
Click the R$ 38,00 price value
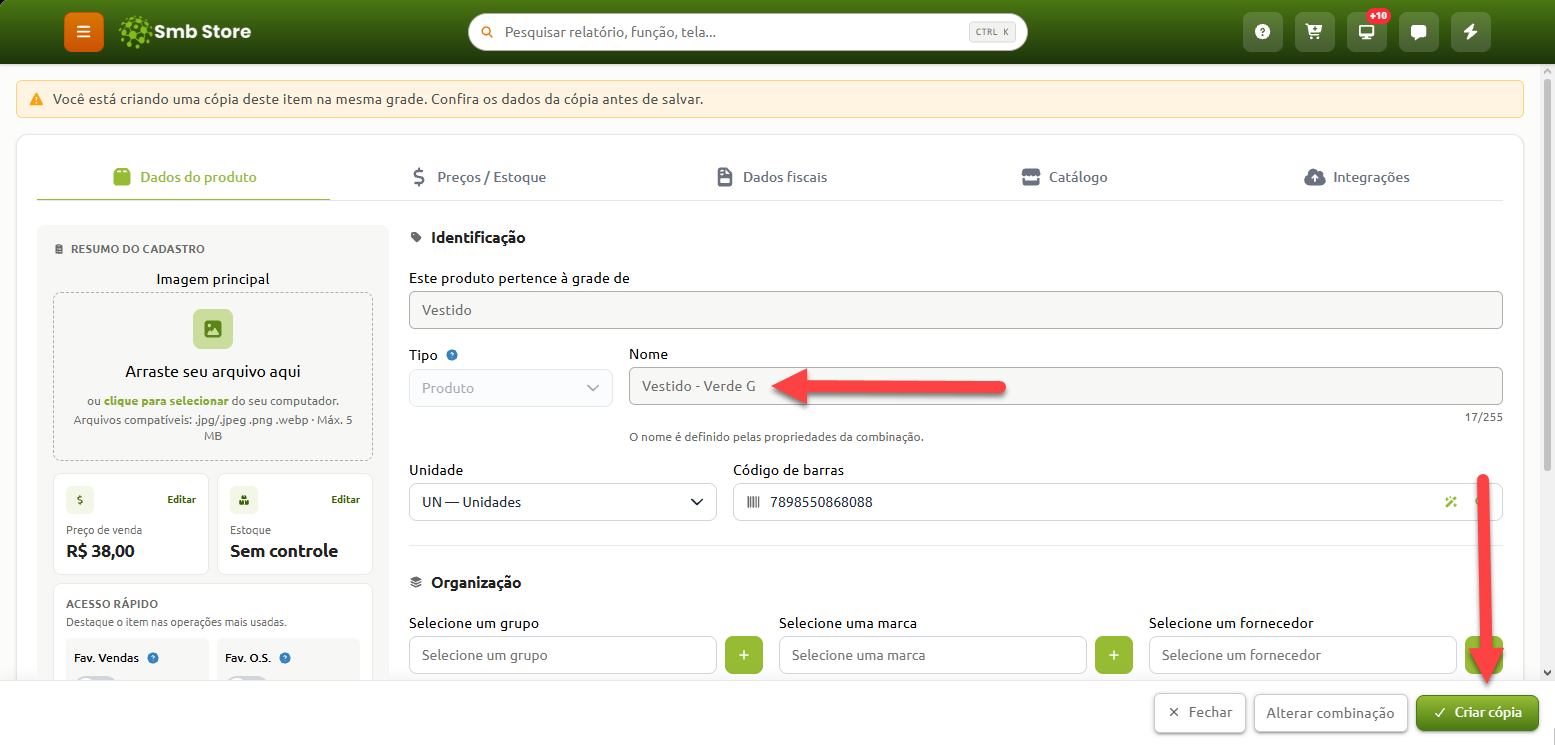coord(100,551)
